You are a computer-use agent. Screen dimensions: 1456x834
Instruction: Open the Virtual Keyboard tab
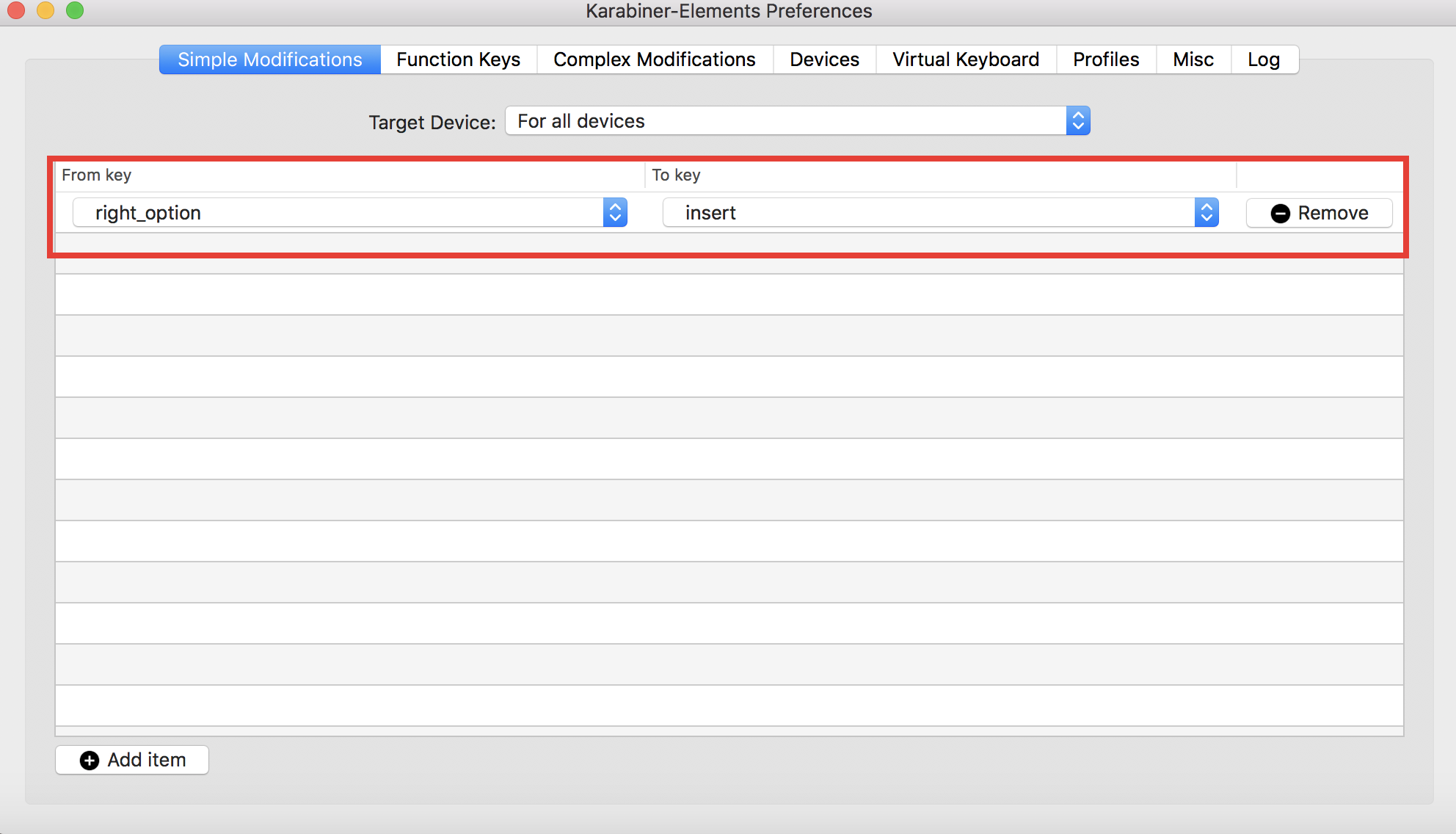(966, 59)
